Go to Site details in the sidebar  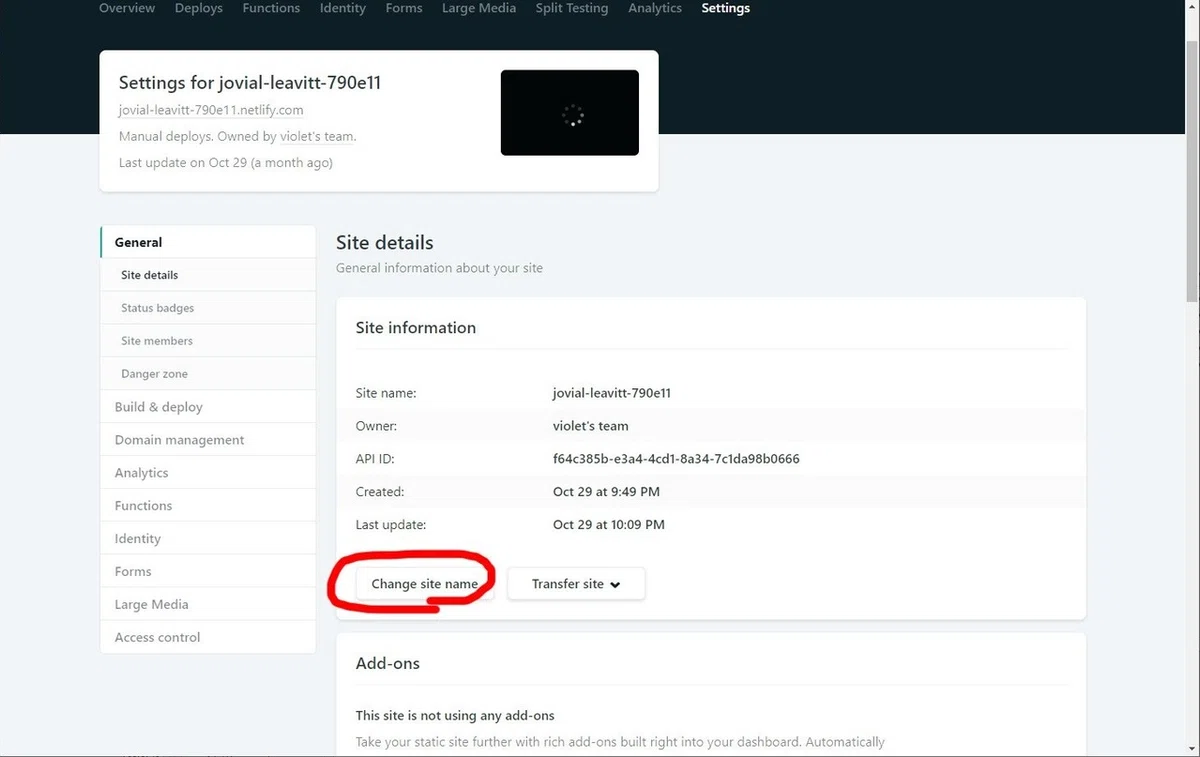pos(208,275)
